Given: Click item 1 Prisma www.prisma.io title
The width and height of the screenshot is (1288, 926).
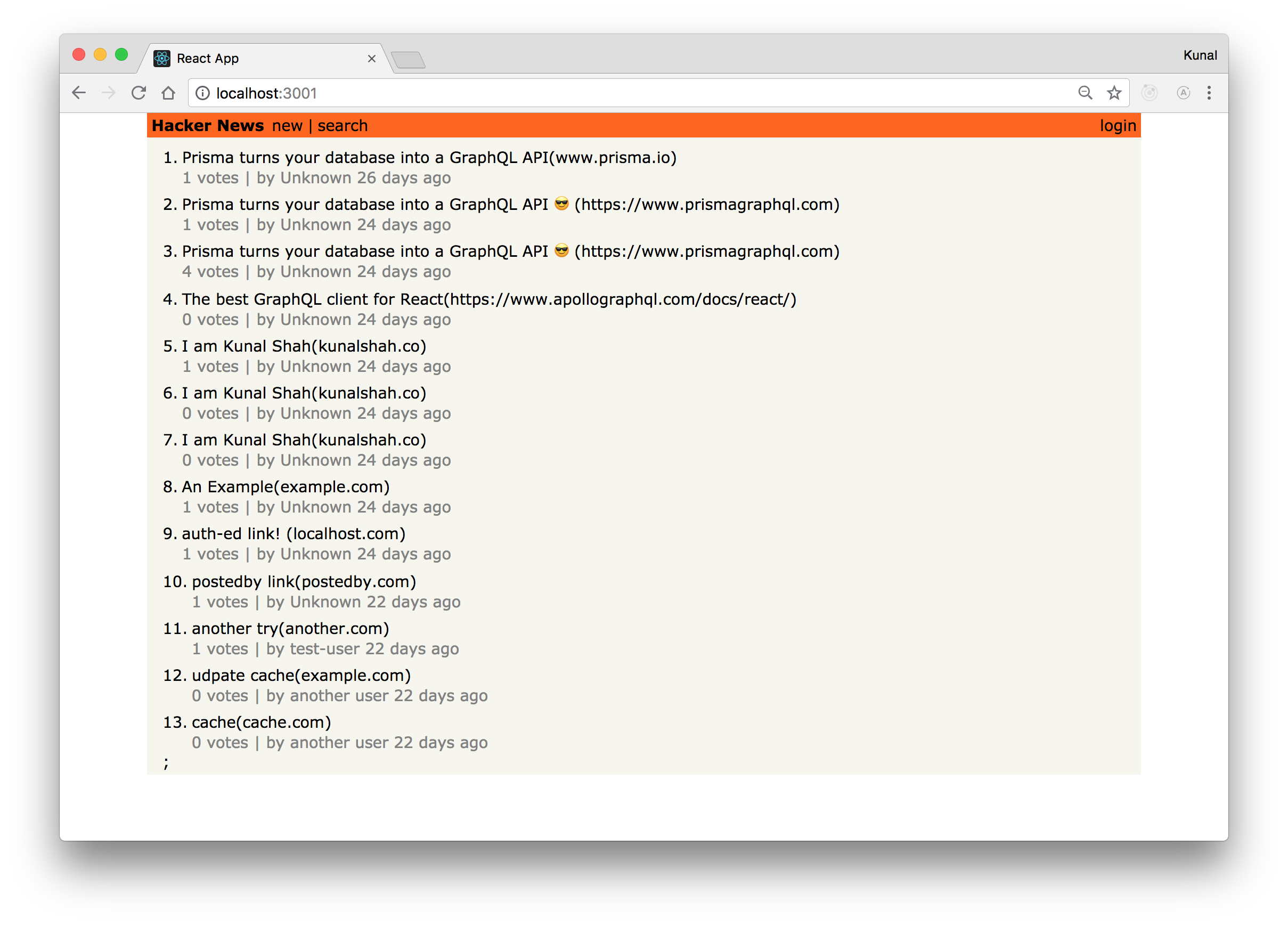Looking at the screenshot, I should click(x=429, y=157).
